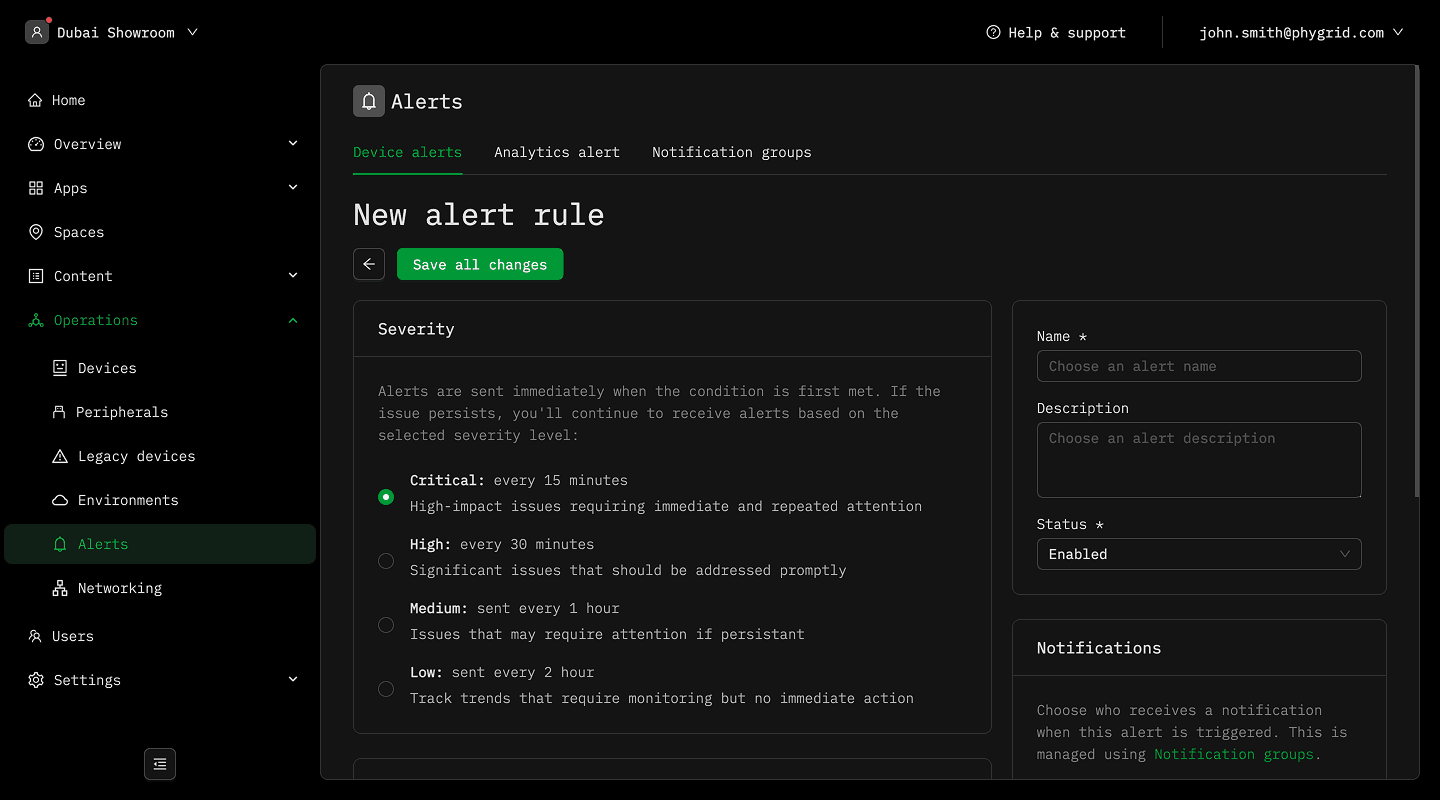This screenshot has width=1440, height=800.
Task: Click the Spaces location pin icon
Action: (x=36, y=232)
